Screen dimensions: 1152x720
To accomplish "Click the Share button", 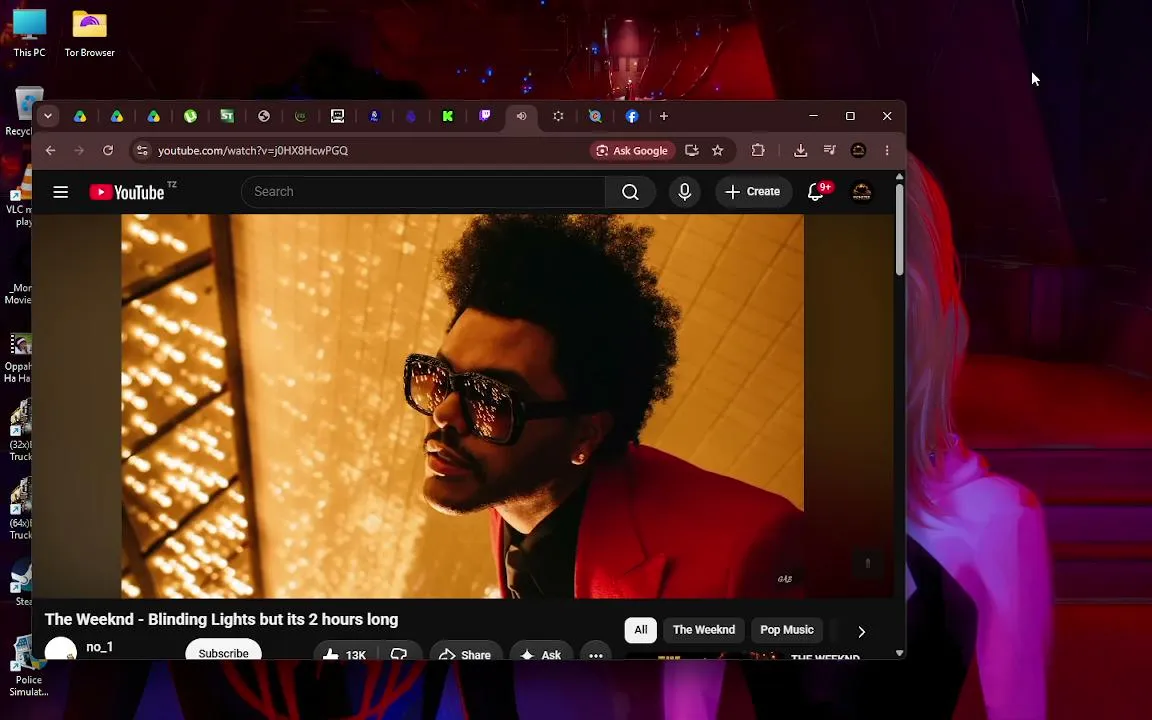I will 466,653.
